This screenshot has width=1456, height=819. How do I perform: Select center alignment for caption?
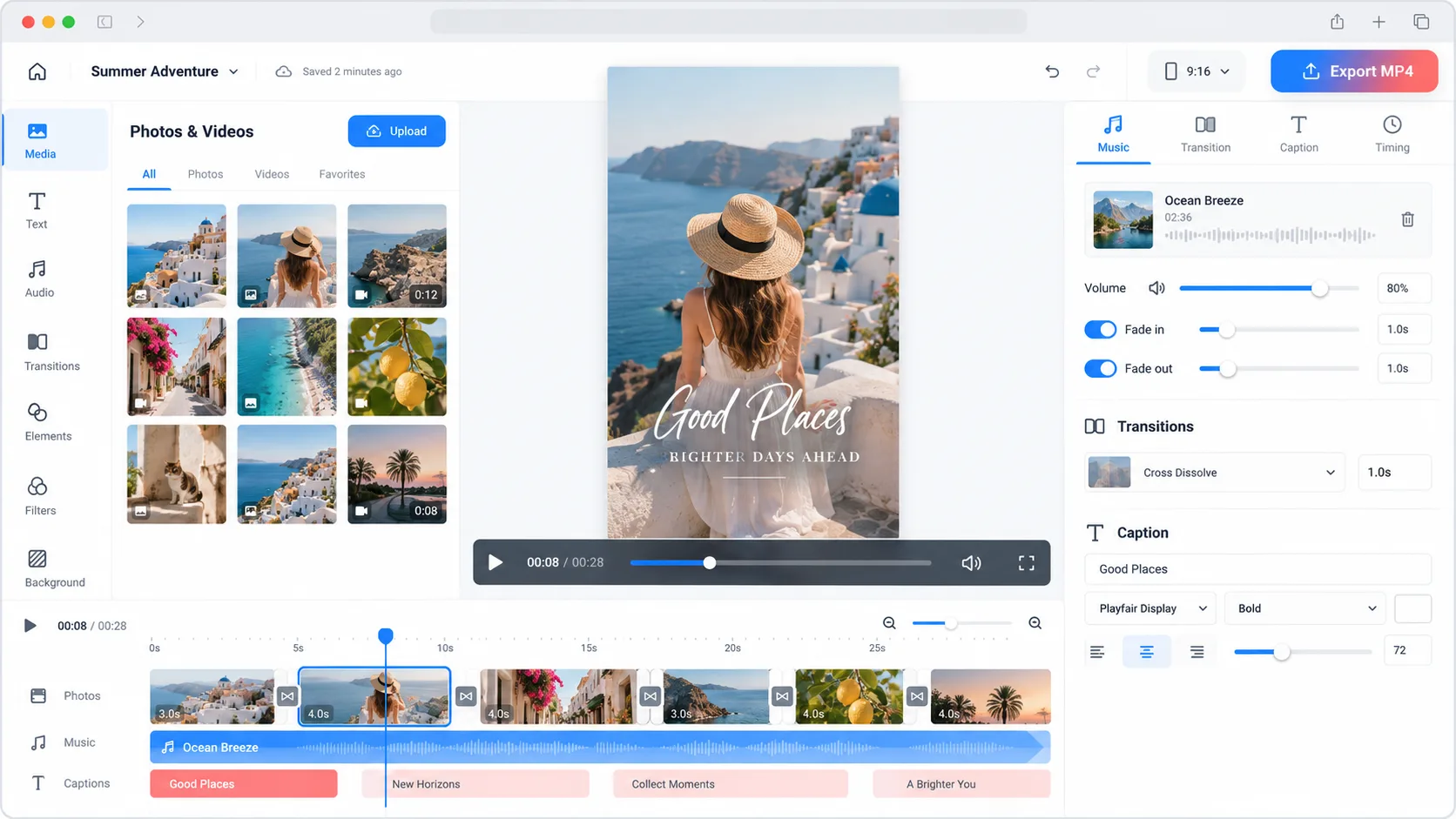pos(1147,652)
